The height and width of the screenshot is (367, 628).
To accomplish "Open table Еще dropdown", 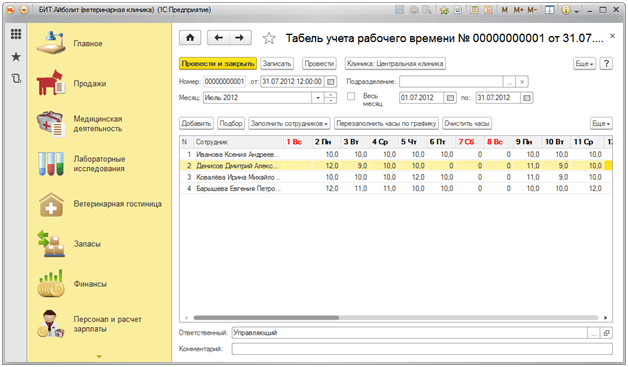I will [x=601, y=123].
